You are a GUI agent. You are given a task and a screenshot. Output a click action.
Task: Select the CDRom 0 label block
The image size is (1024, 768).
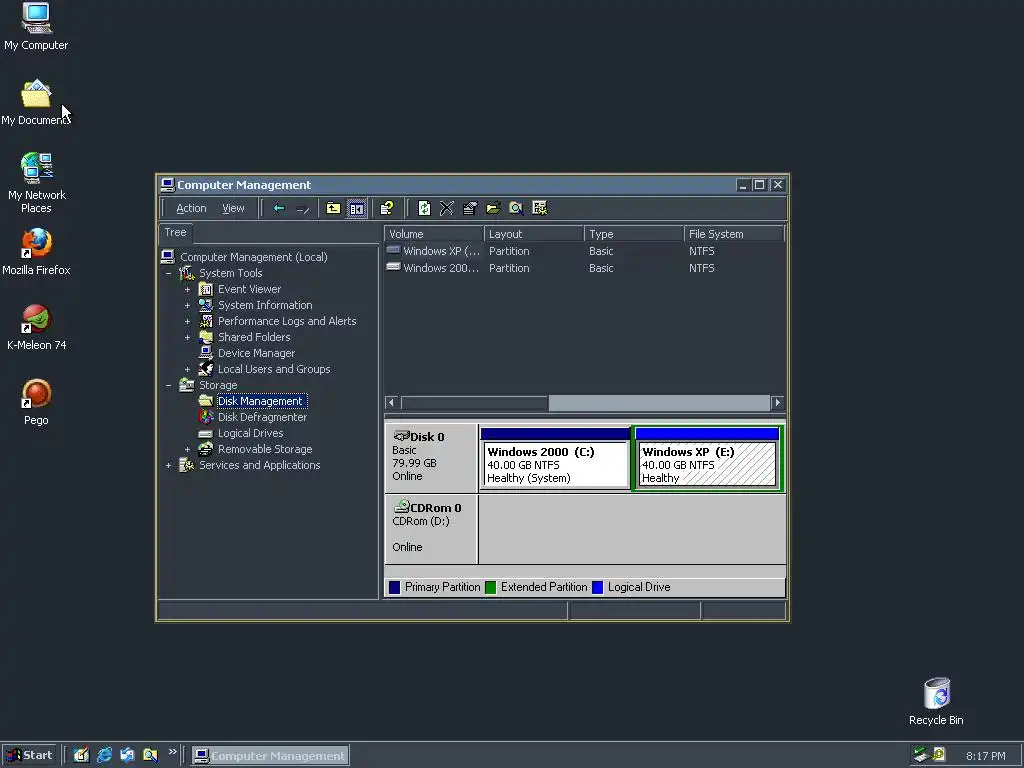pyautogui.click(x=431, y=529)
